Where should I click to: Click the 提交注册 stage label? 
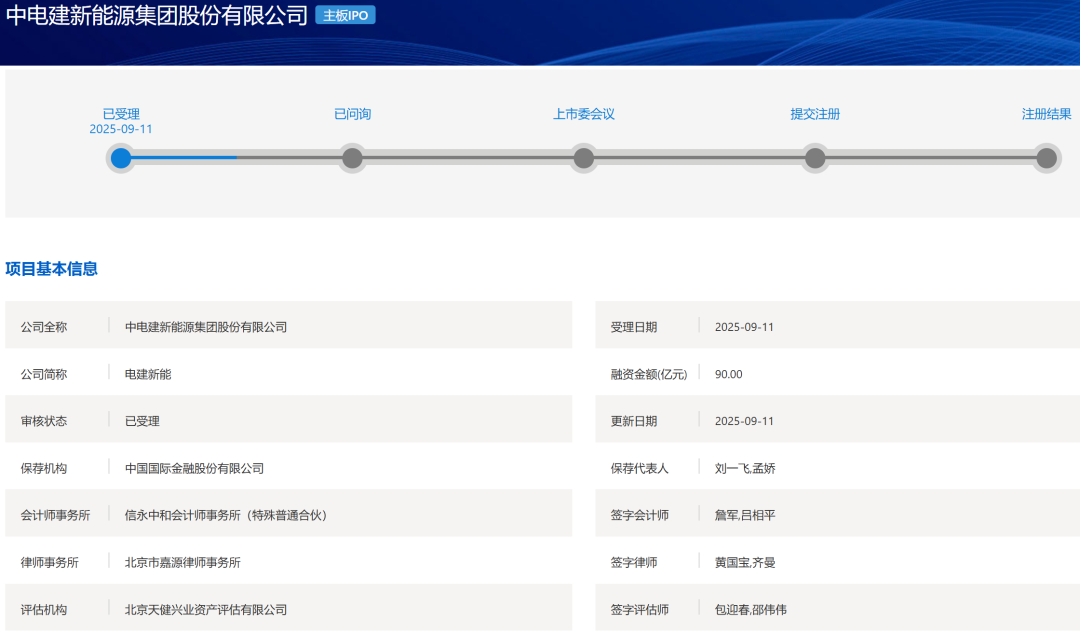(x=815, y=114)
